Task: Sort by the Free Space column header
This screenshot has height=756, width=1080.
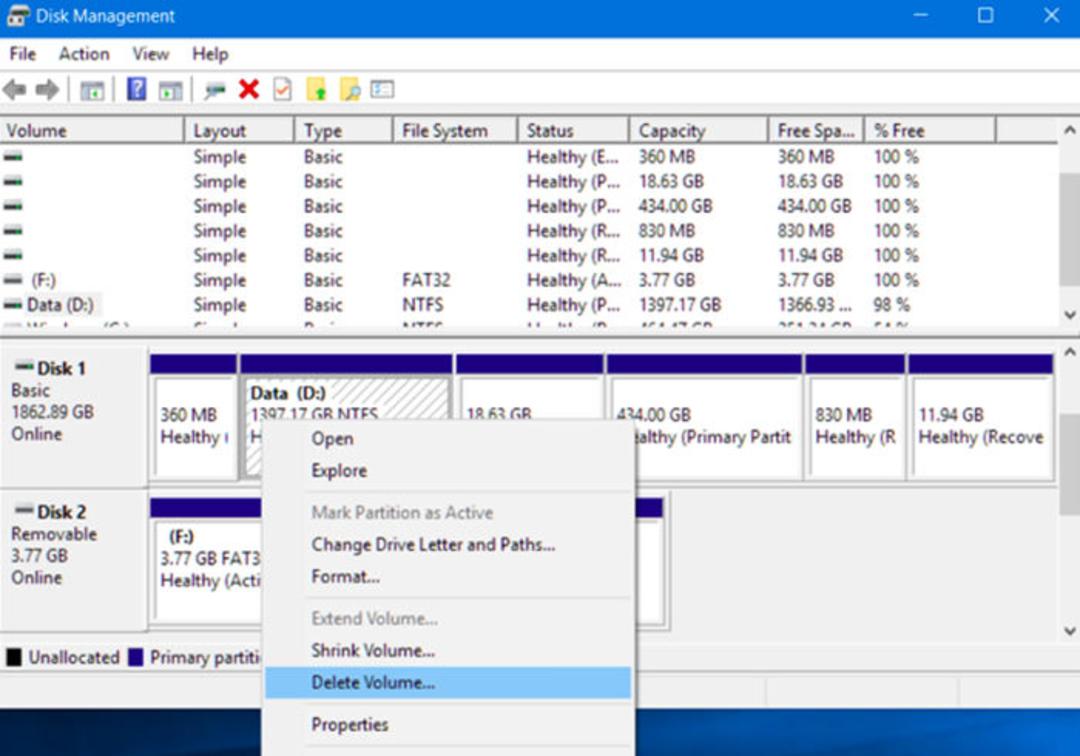Action: click(816, 130)
